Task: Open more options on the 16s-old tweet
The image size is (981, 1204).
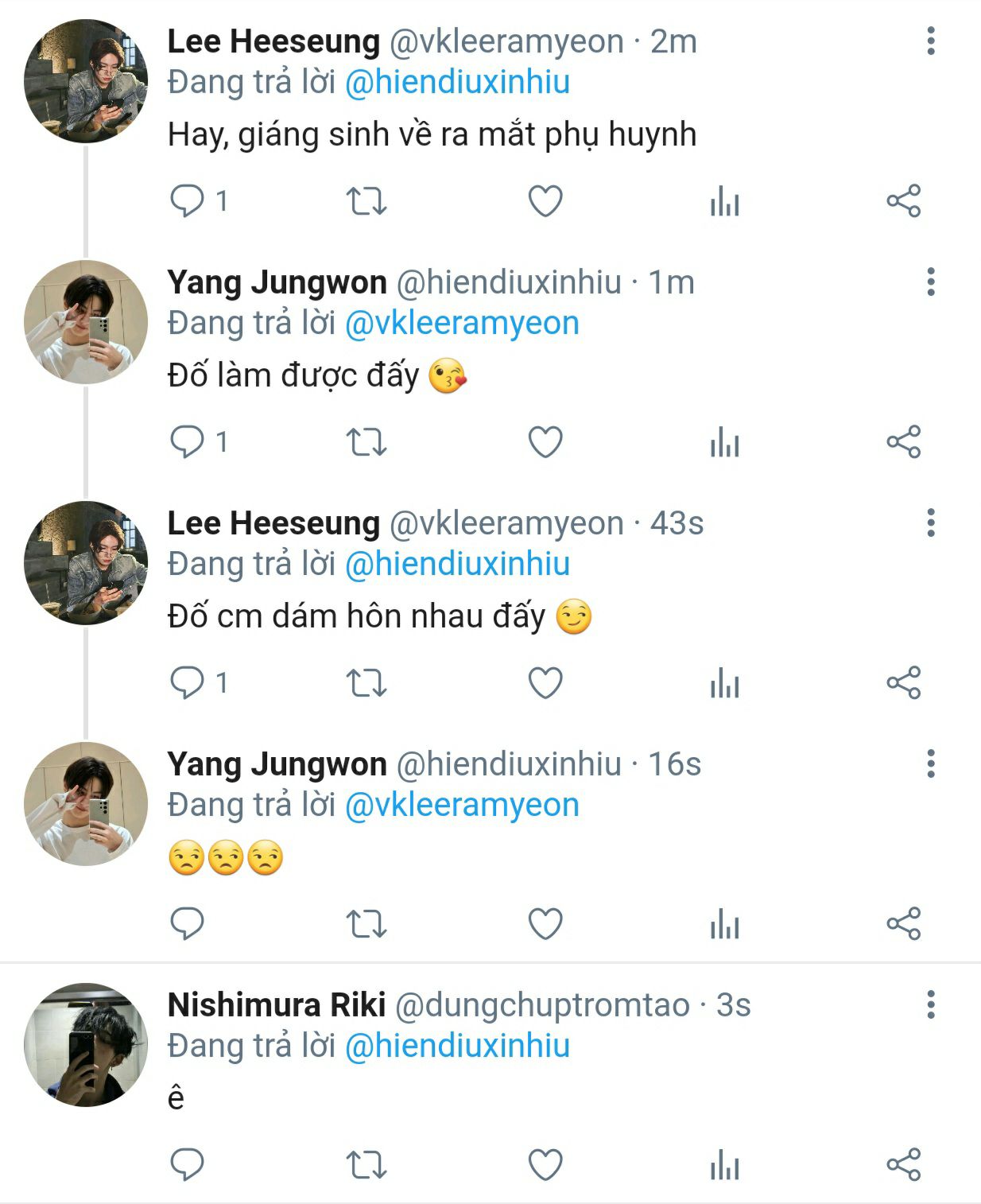Action: point(930,763)
